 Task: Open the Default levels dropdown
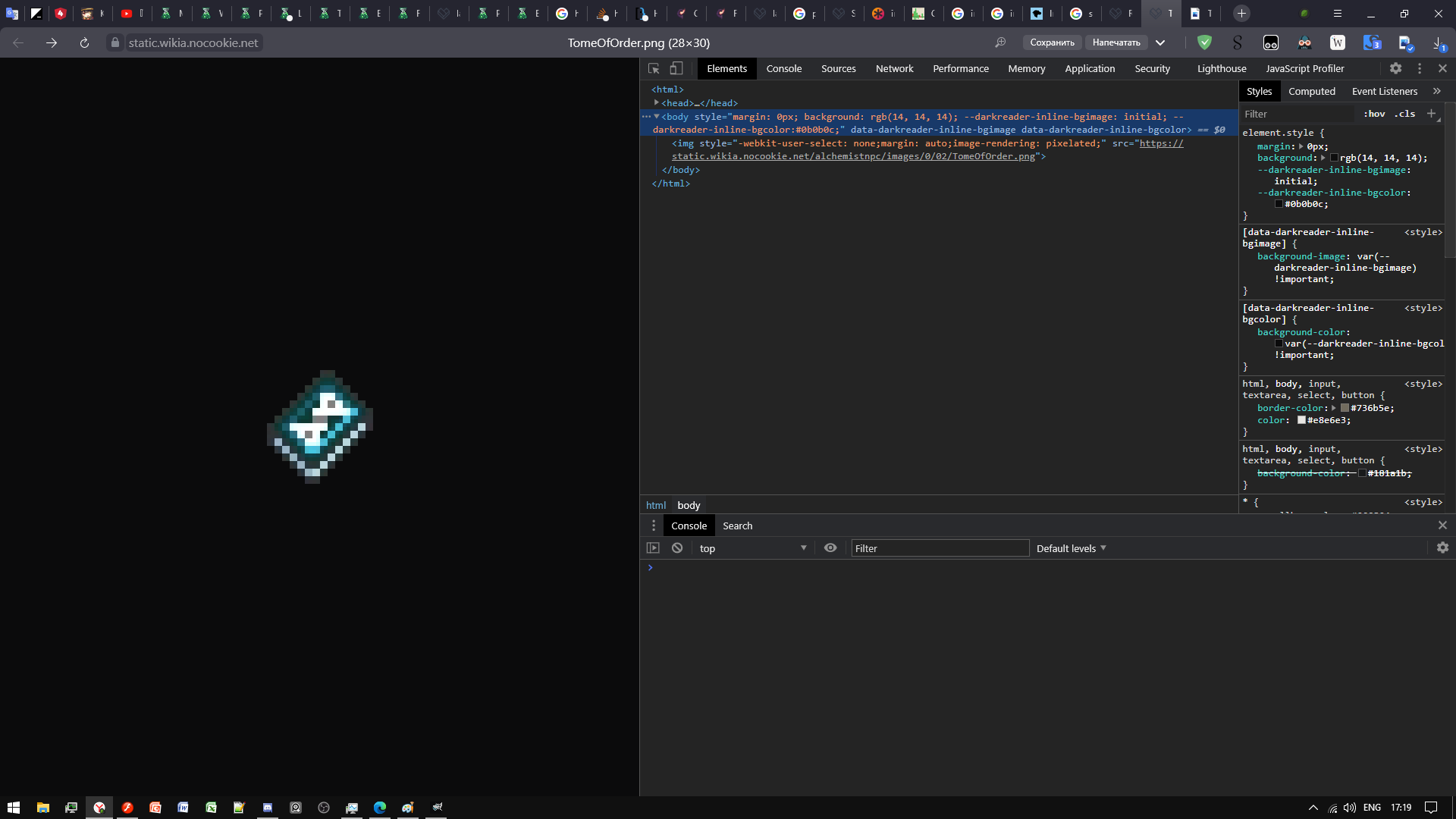1071,548
